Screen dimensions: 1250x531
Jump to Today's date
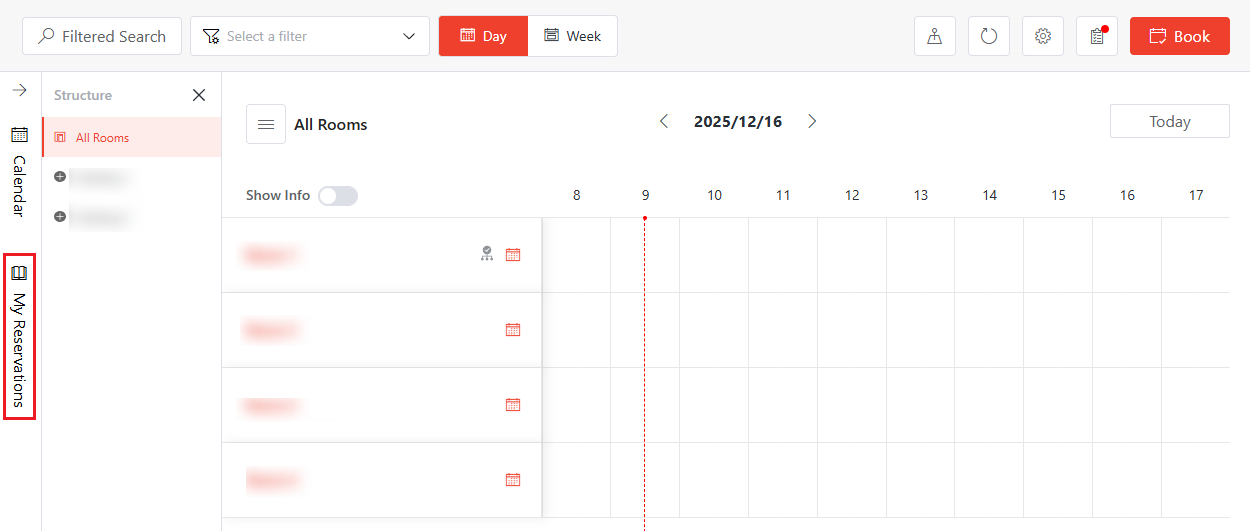(x=1169, y=121)
